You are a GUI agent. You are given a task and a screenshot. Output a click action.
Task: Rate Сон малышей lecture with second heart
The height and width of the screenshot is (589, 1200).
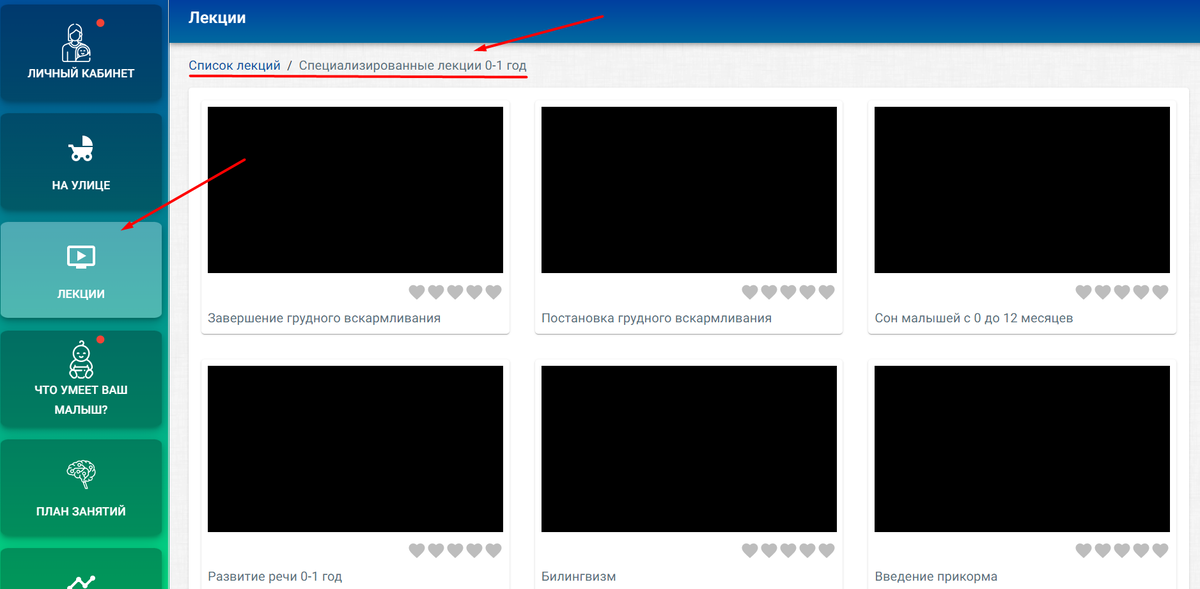(1103, 292)
